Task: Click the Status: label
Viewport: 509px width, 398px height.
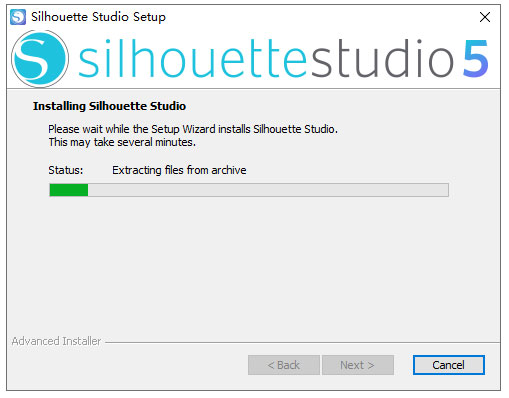Action: 66,170
